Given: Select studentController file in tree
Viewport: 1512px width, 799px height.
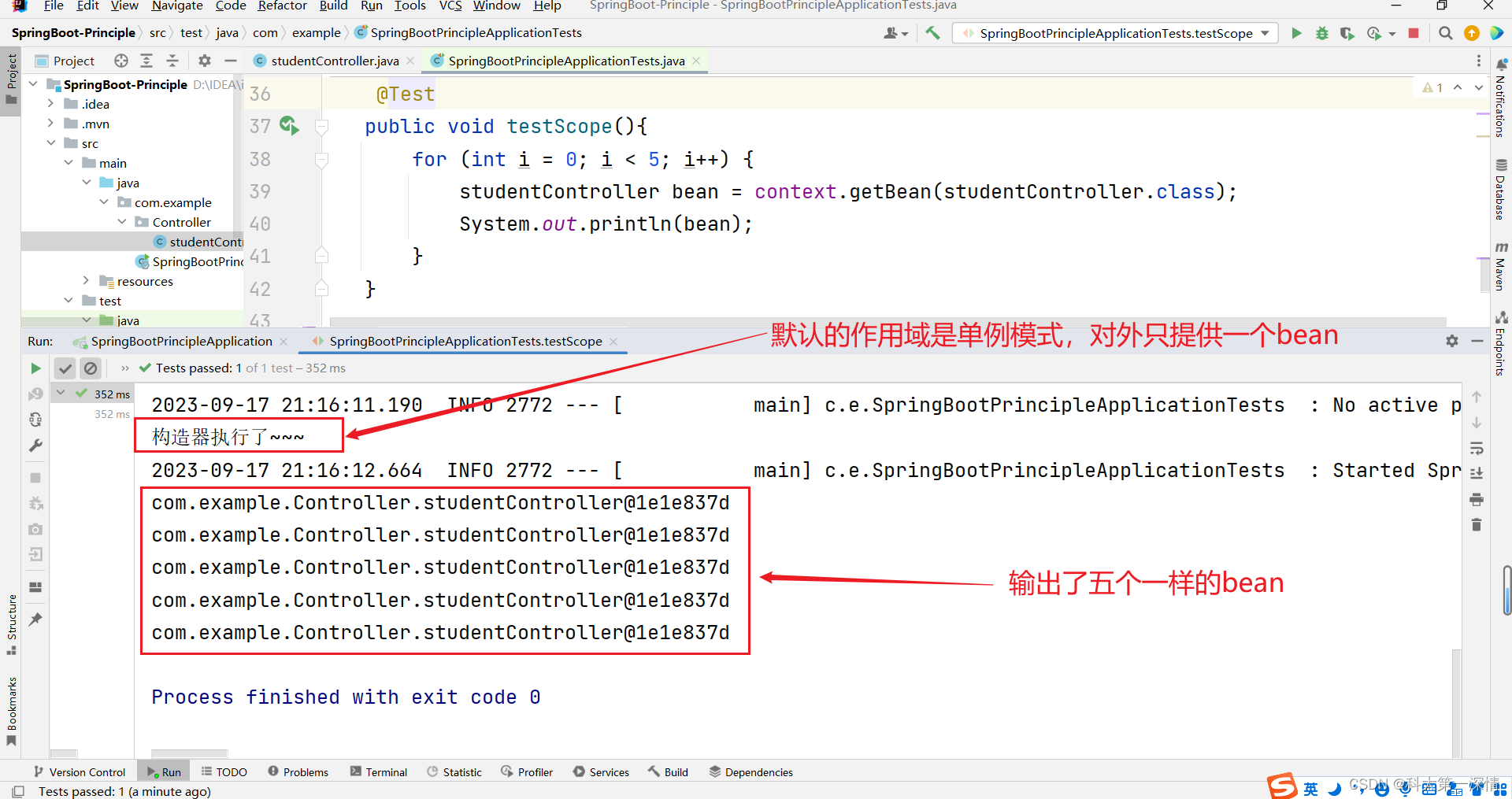Looking at the screenshot, I should (198, 242).
